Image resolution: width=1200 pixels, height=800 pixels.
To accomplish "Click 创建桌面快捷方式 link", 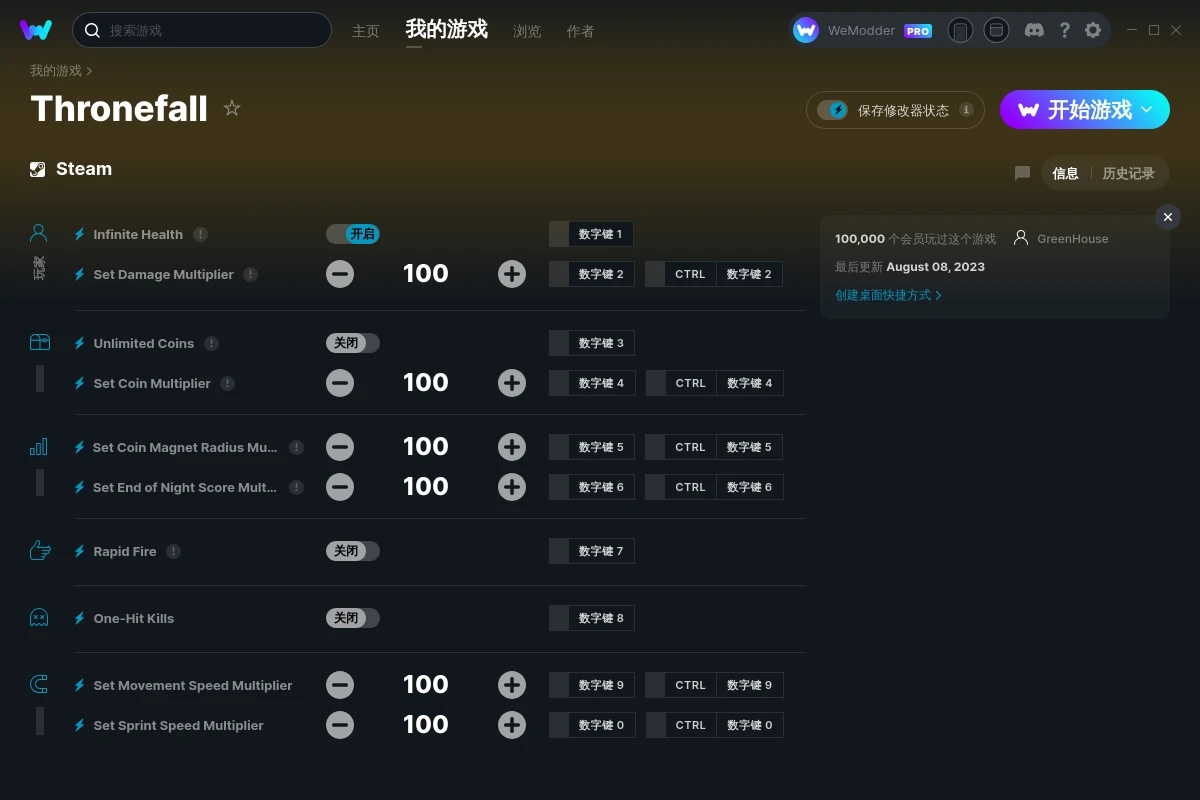I will click(x=888, y=295).
